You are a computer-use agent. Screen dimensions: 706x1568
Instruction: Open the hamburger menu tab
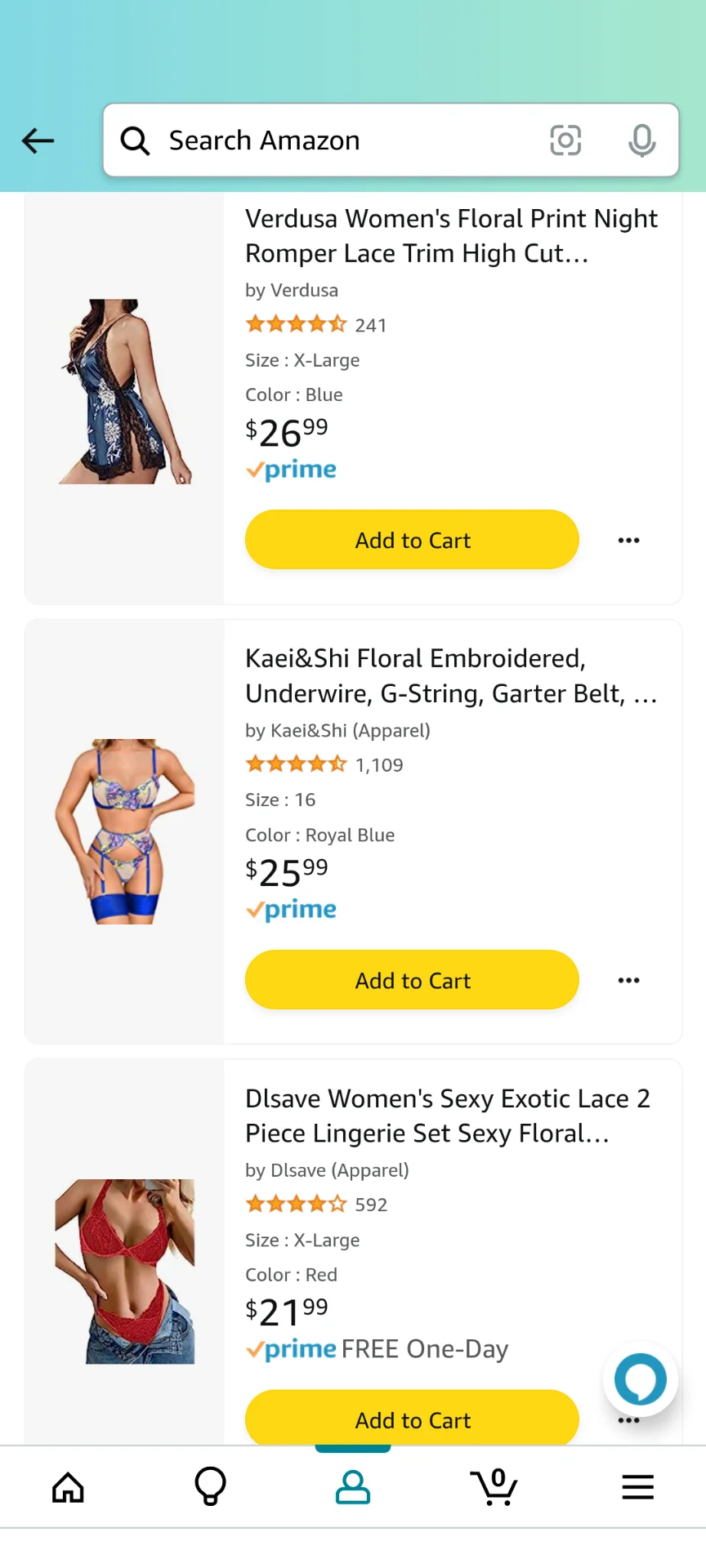click(637, 1487)
